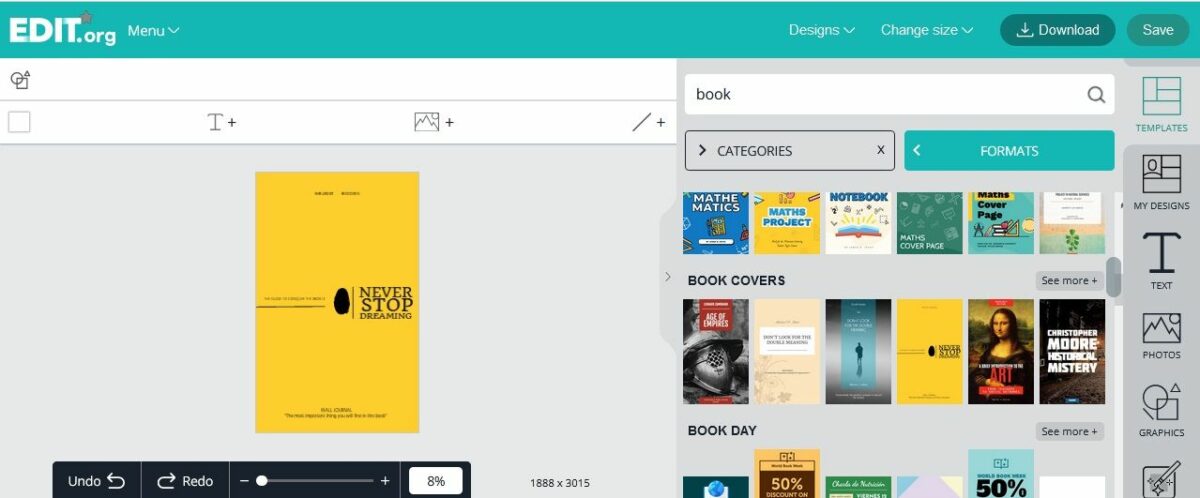Viewport: 1200px width, 498px height.
Task: Click the add image icon
Action: [433, 122]
